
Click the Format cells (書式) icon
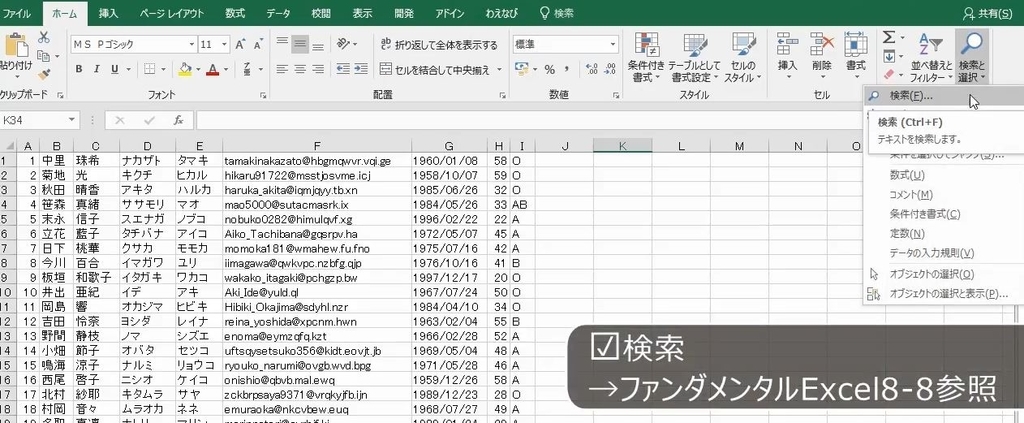pos(856,44)
